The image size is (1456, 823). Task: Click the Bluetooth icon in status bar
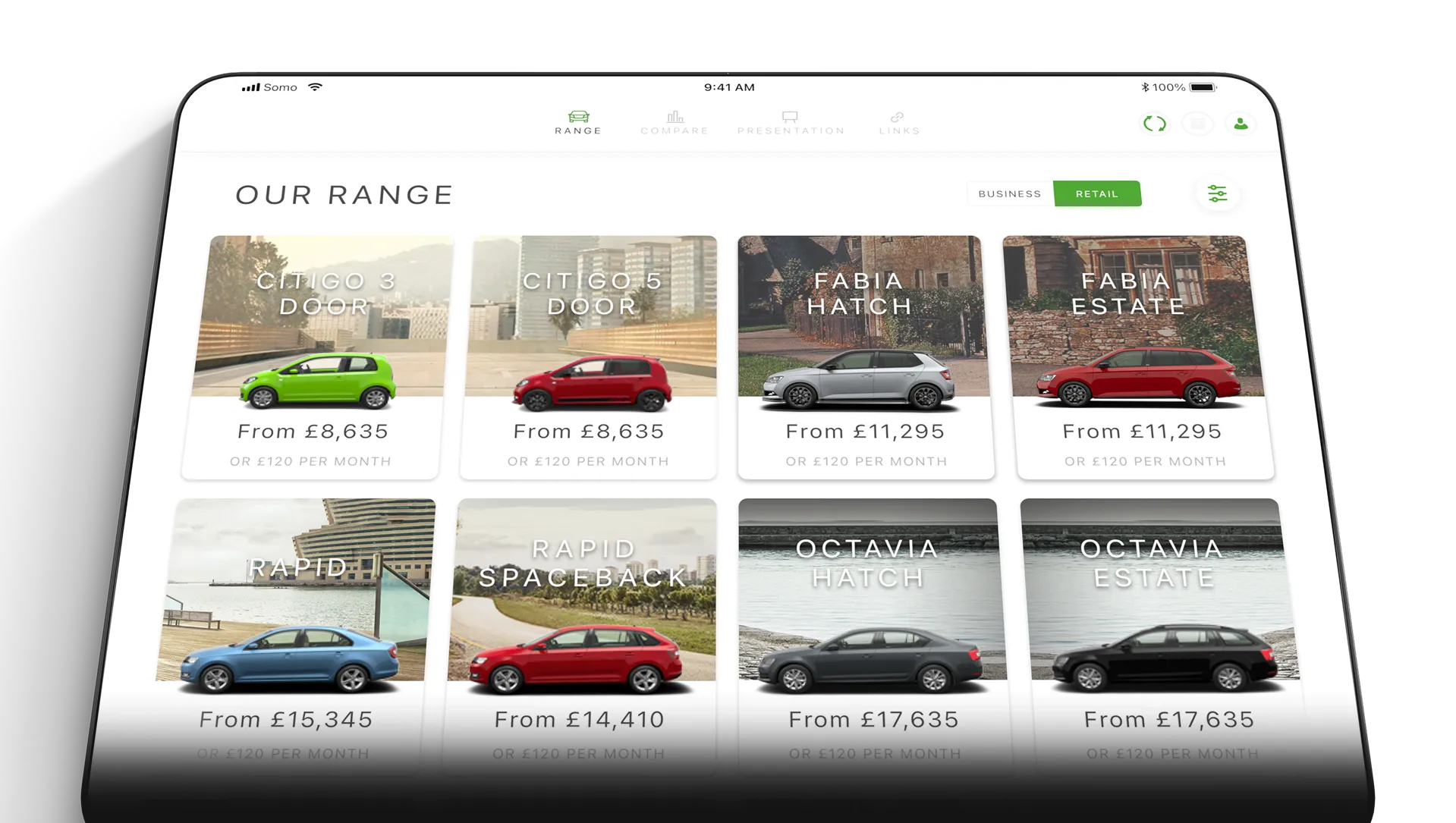pos(1145,87)
